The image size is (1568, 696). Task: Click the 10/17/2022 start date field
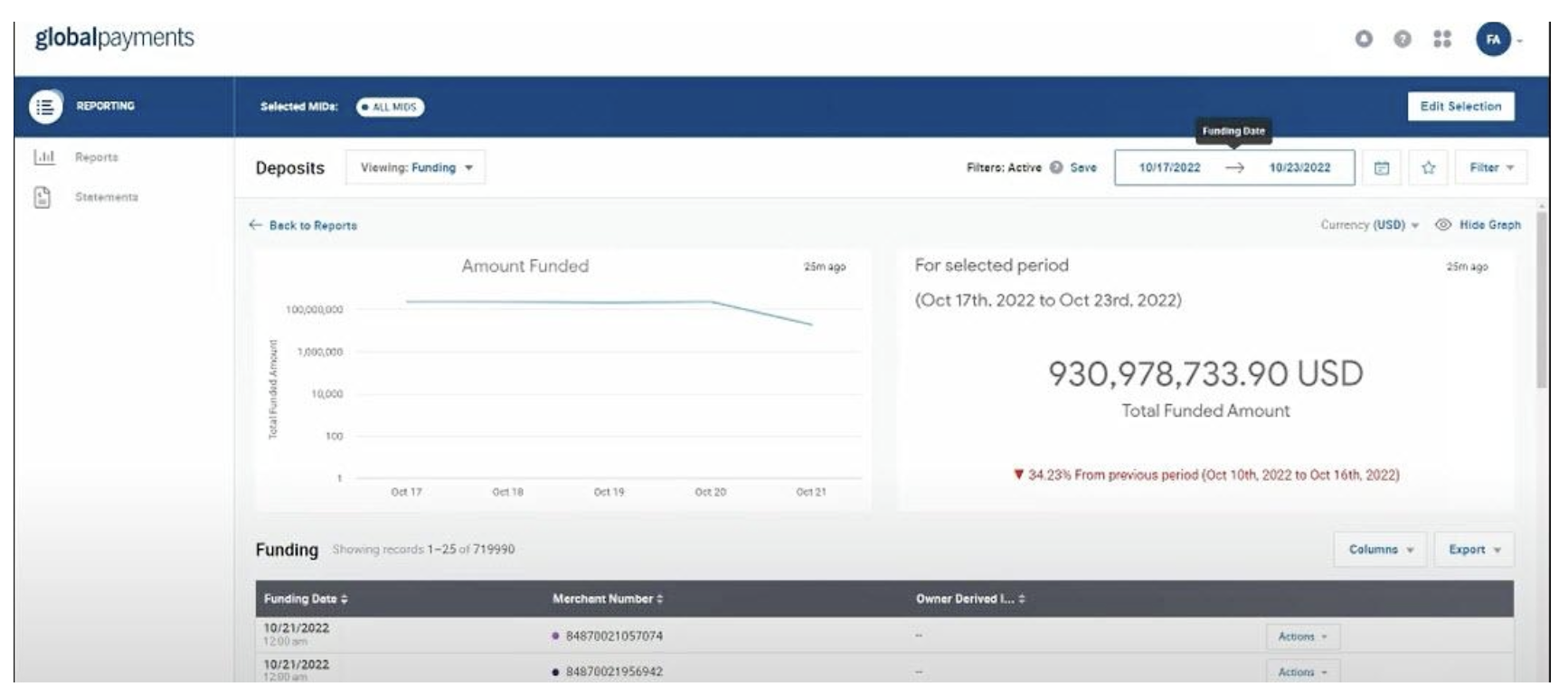point(1169,168)
